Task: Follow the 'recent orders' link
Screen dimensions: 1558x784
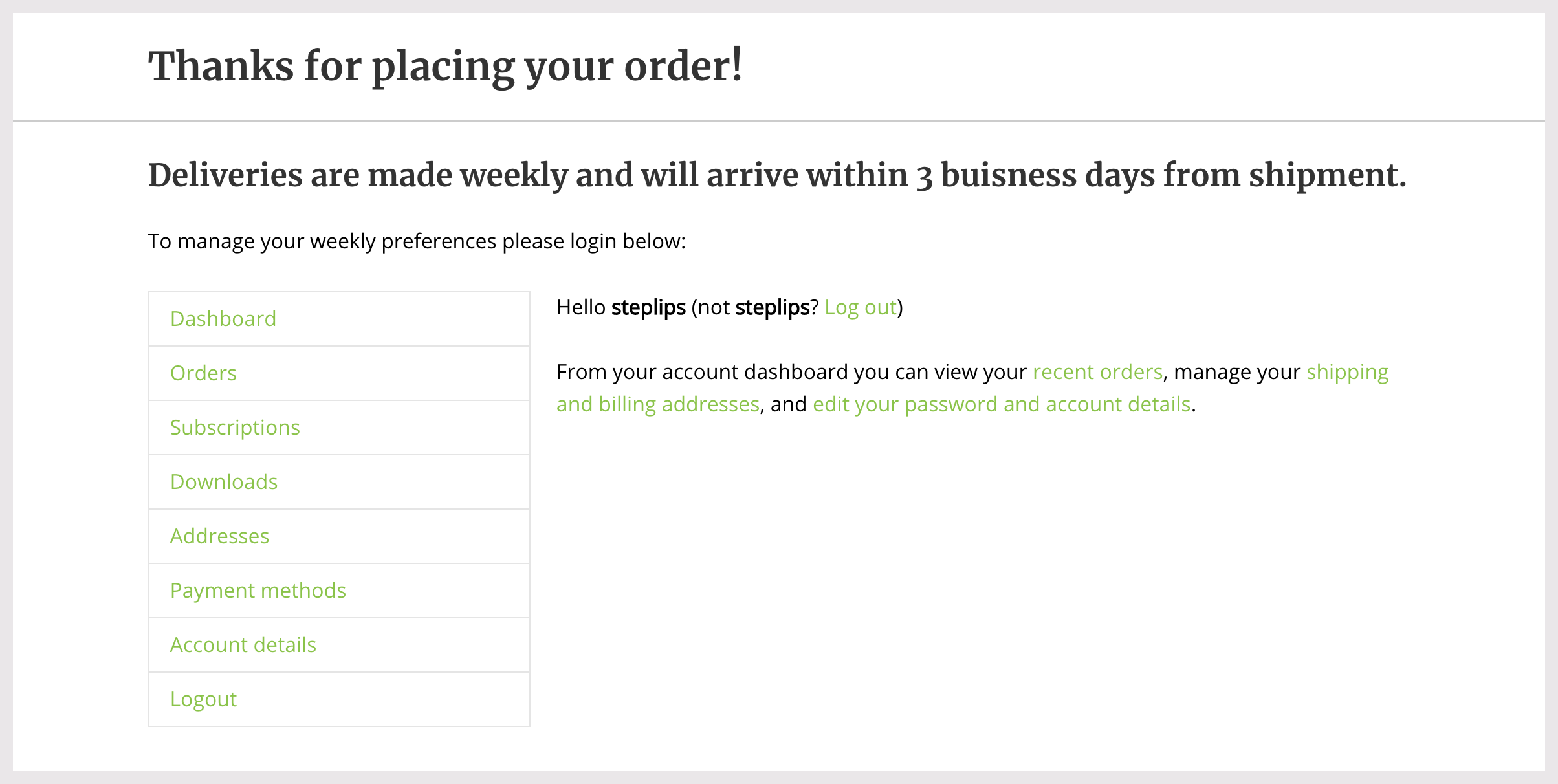Action: tap(1097, 372)
